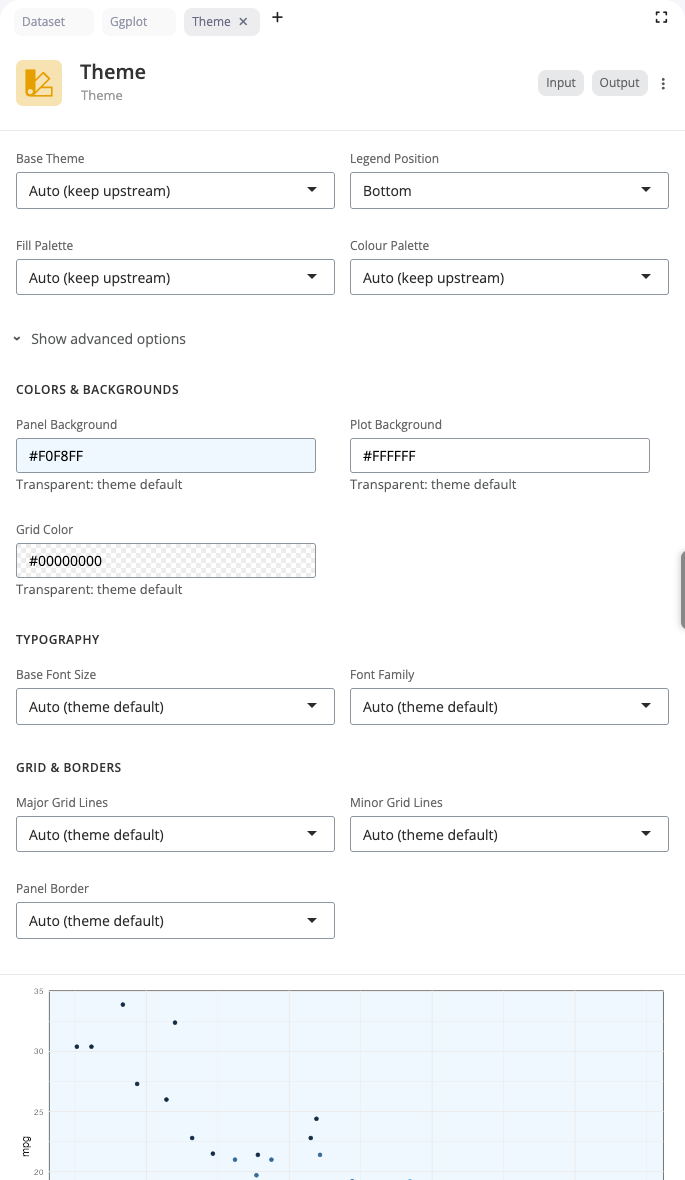Viewport: 685px width, 1180px height.
Task: Click the Input button
Action: click(561, 83)
